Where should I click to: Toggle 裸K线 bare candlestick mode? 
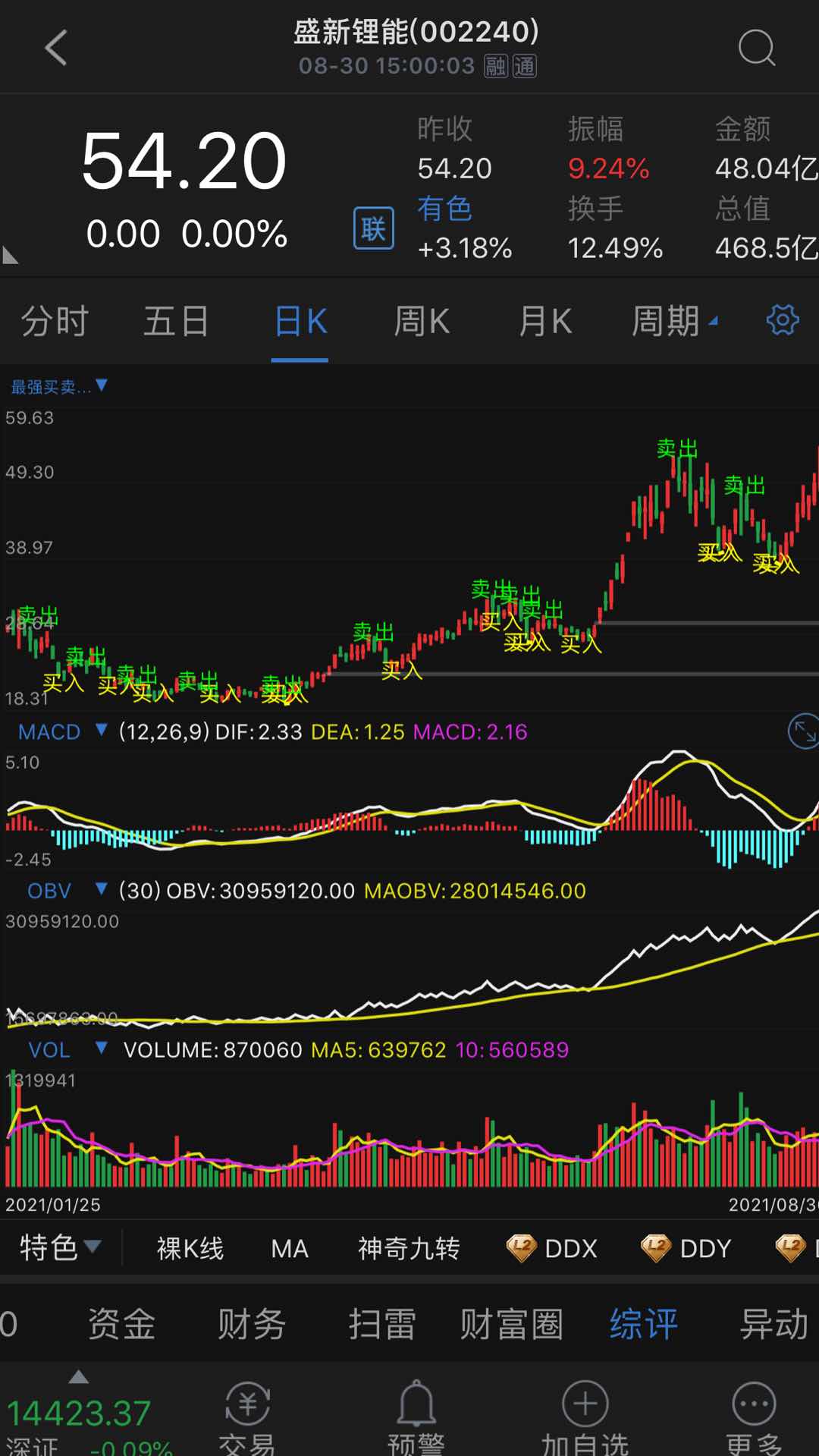pos(190,1248)
